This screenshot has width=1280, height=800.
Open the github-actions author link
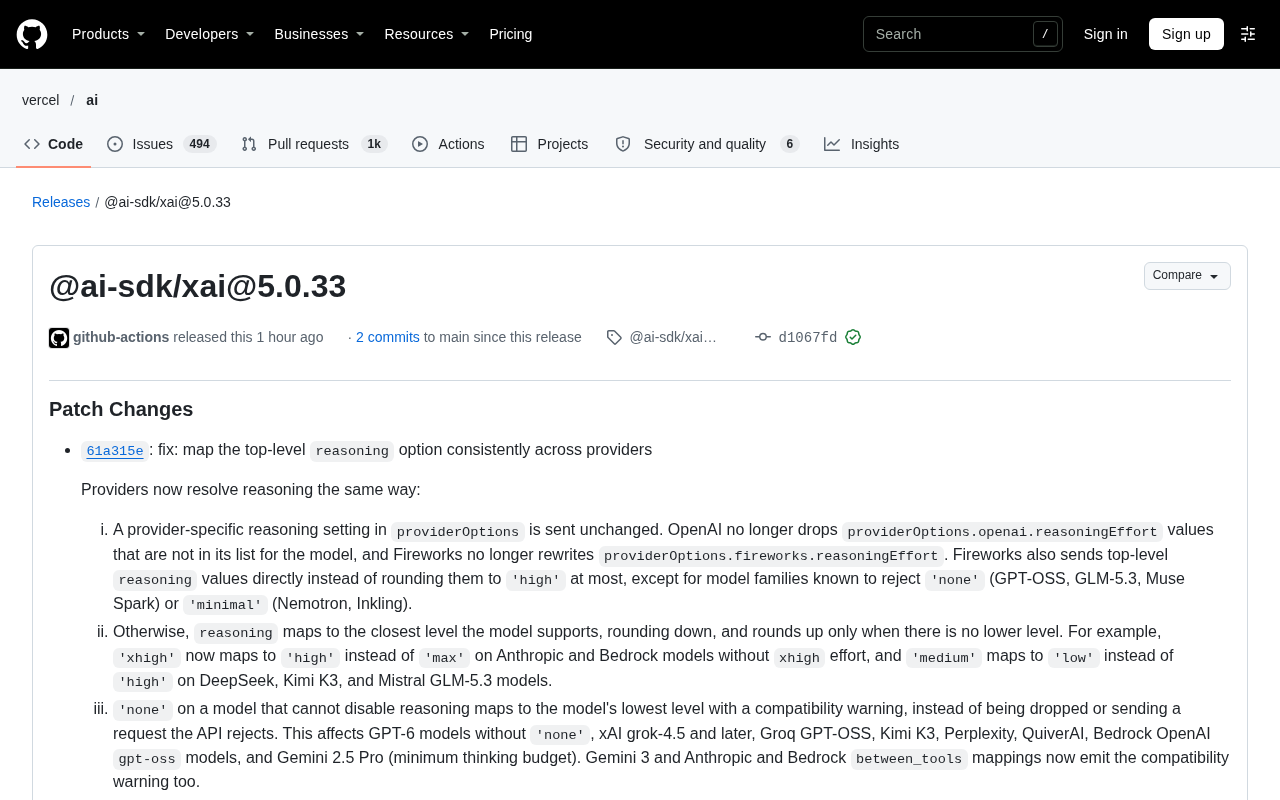pyautogui.click(x=121, y=337)
